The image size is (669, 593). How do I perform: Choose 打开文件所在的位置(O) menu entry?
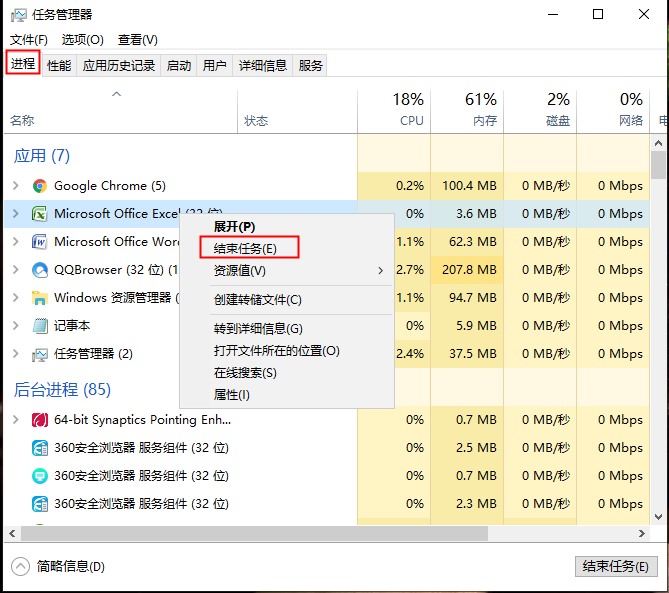(287, 351)
